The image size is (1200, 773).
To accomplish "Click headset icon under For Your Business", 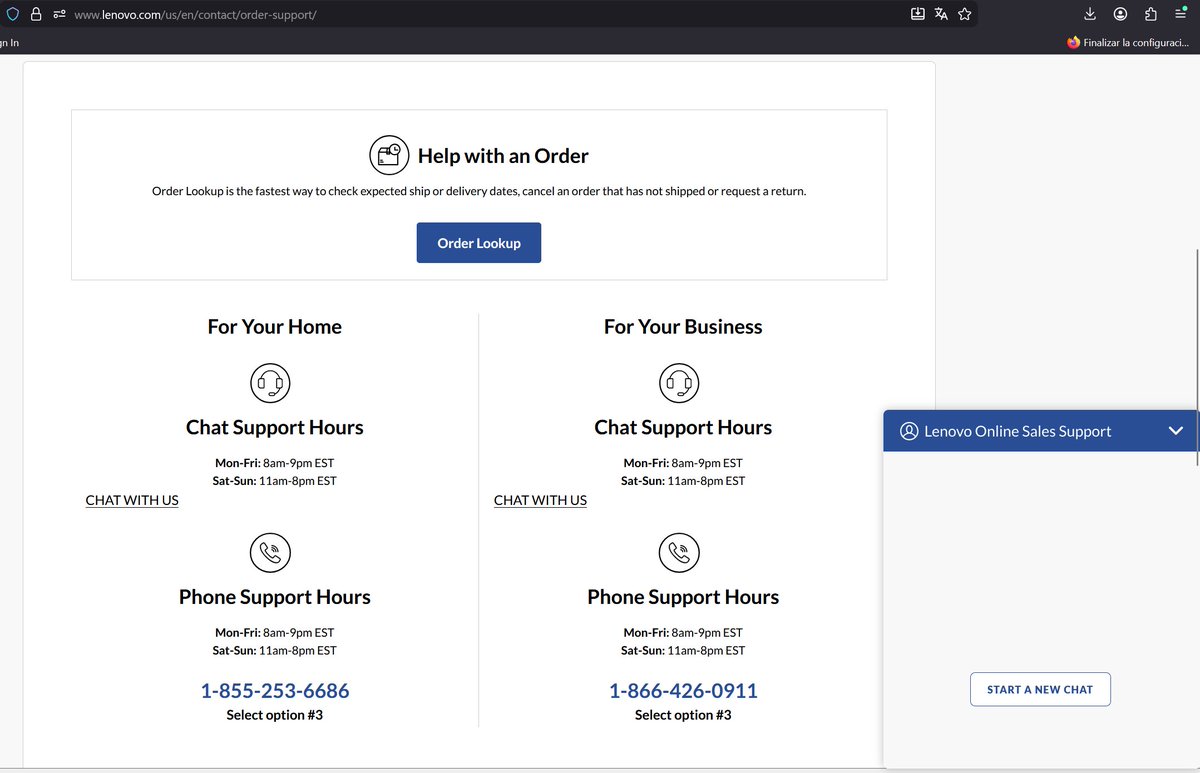I will click(x=679, y=382).
